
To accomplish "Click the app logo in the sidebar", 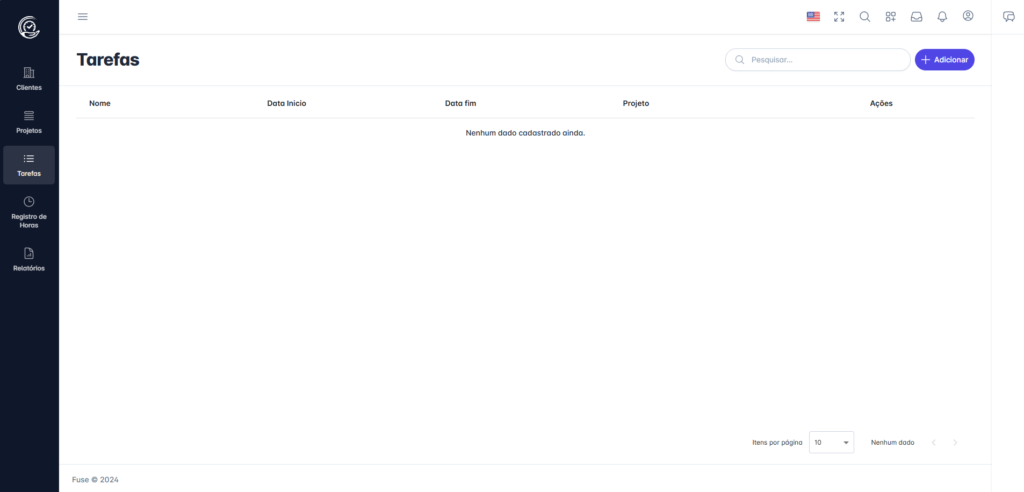I will 29,28.
